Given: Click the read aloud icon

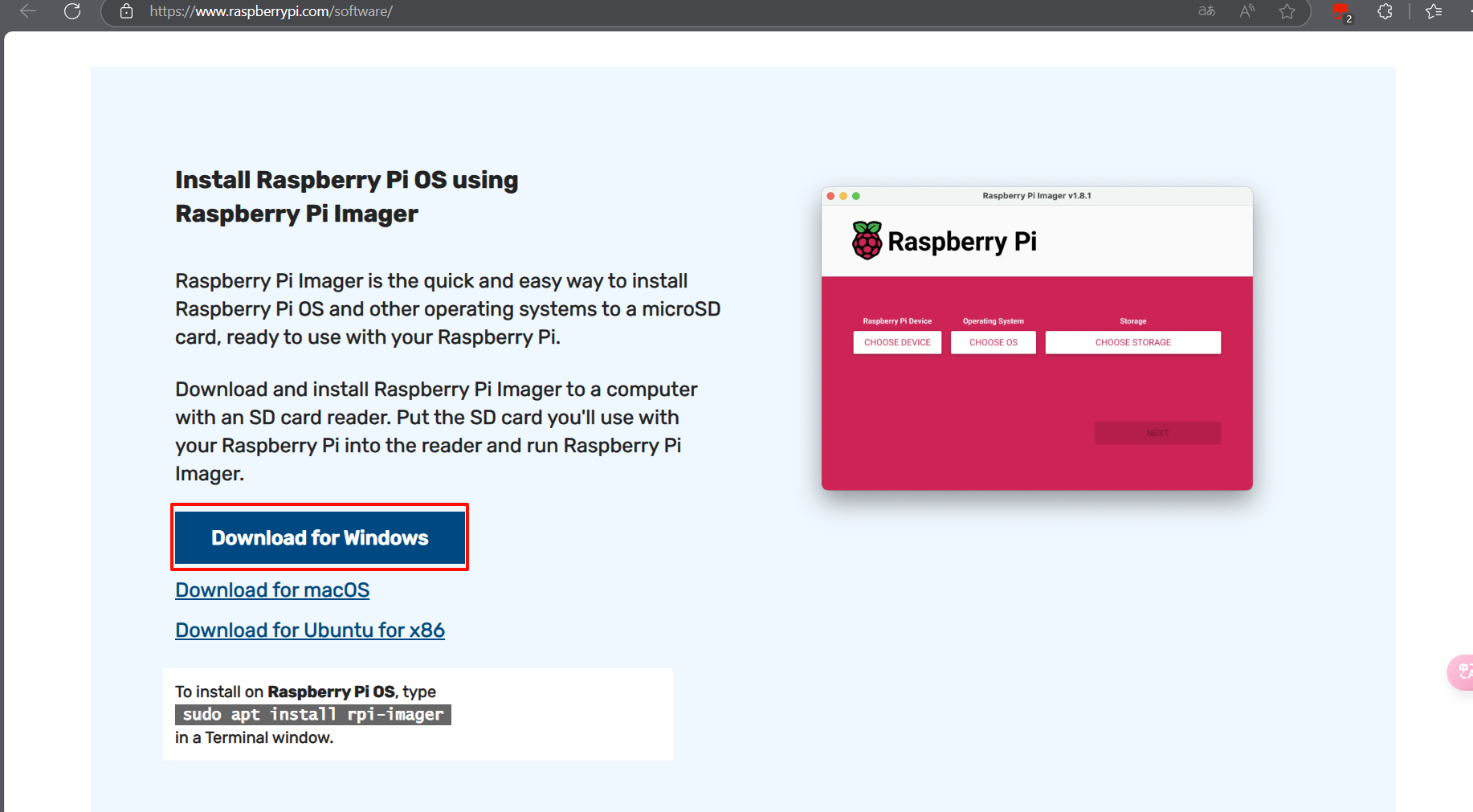Looking at the screenshot, I should [1247, 11].
